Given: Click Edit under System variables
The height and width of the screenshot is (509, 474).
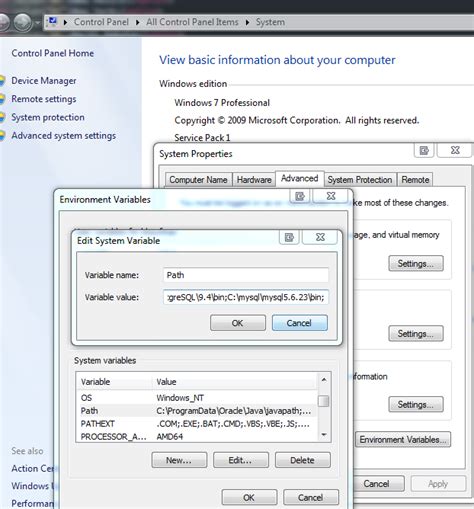Looking at the screenshot, I should (241, 460).
